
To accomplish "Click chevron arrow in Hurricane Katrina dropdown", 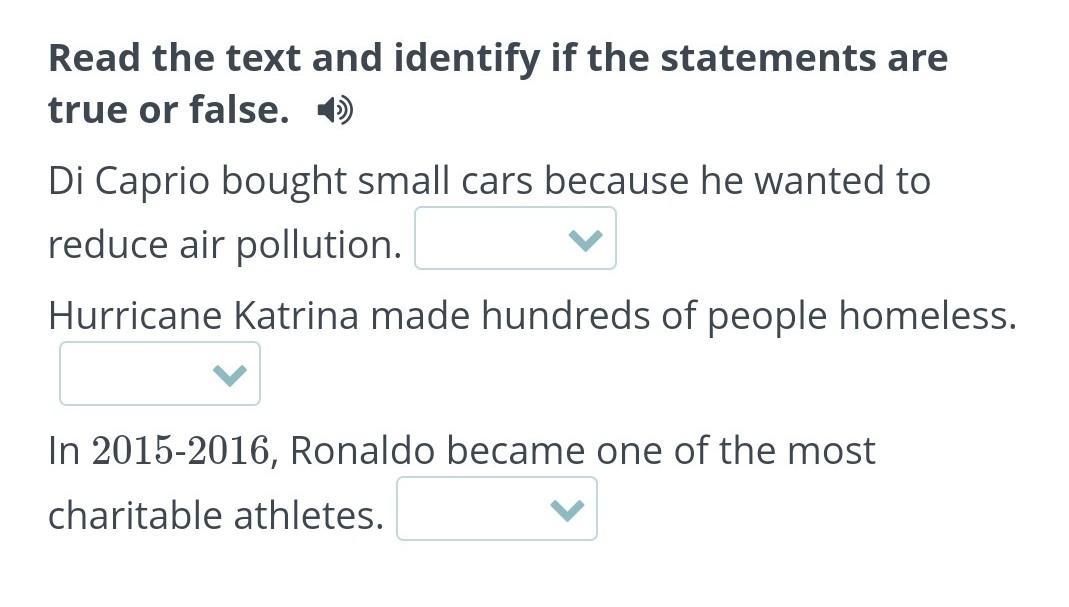I will [230, 375].
